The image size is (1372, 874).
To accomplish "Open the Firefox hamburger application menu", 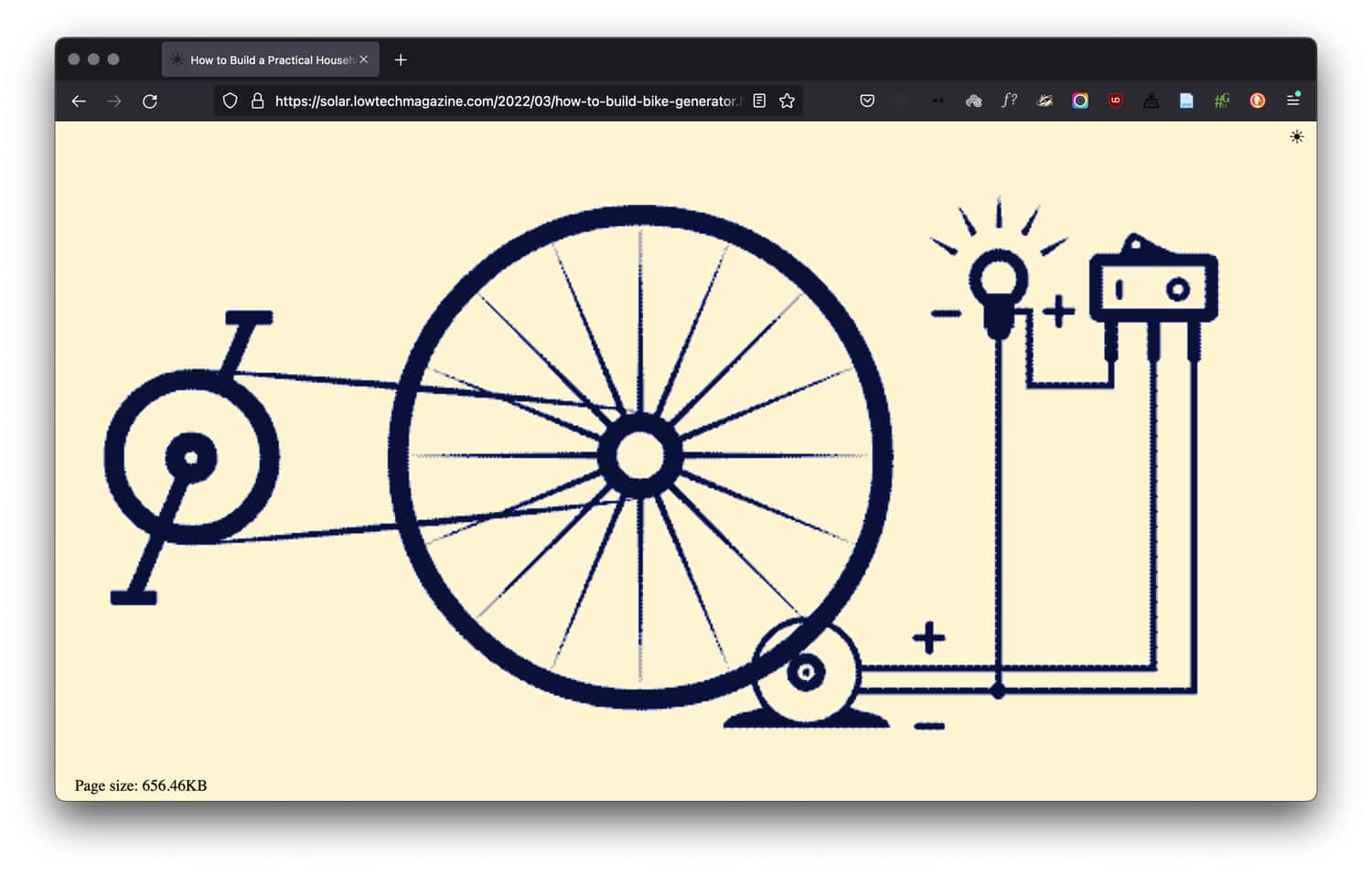I will 1293,101.
